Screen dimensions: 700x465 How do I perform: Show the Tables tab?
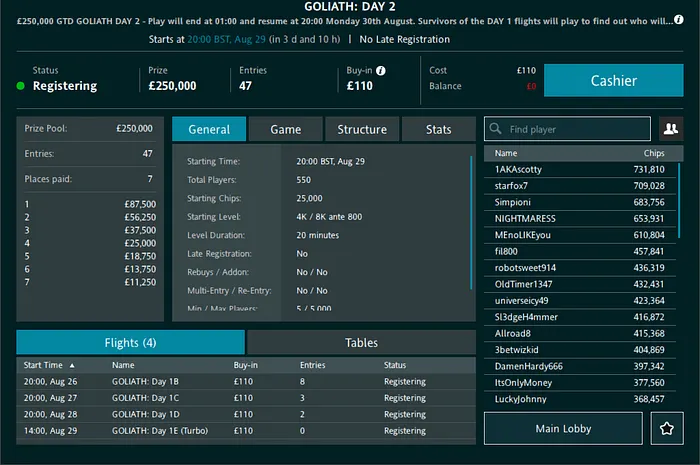tap(361, 342)
